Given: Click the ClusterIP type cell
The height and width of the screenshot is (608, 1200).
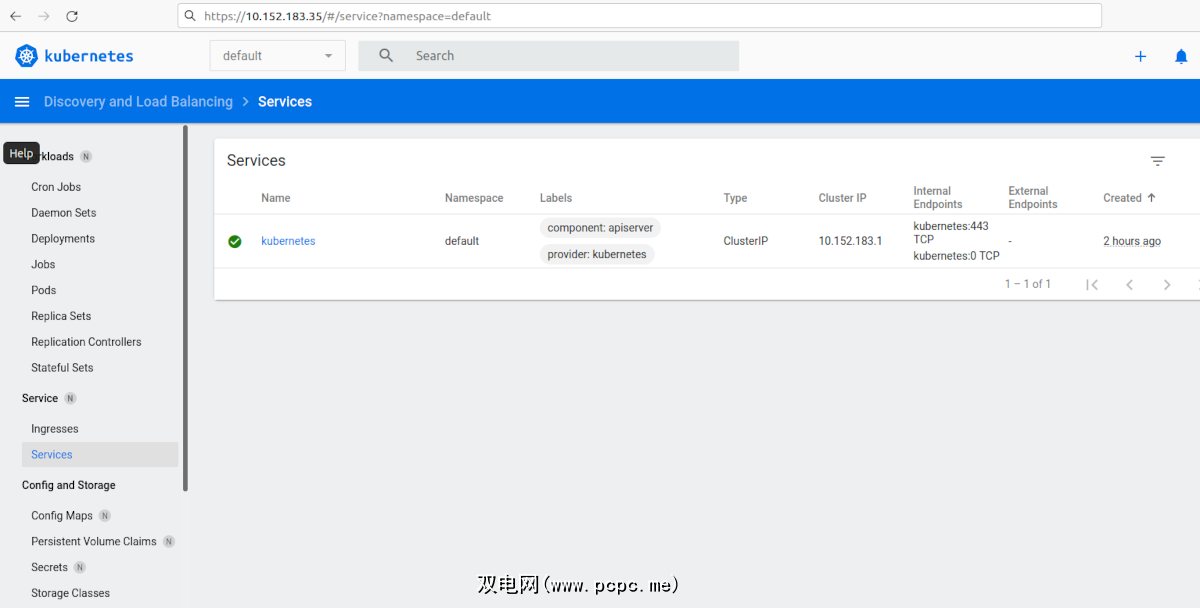Looking at the screenshot, I should click(x=746, y=241).
